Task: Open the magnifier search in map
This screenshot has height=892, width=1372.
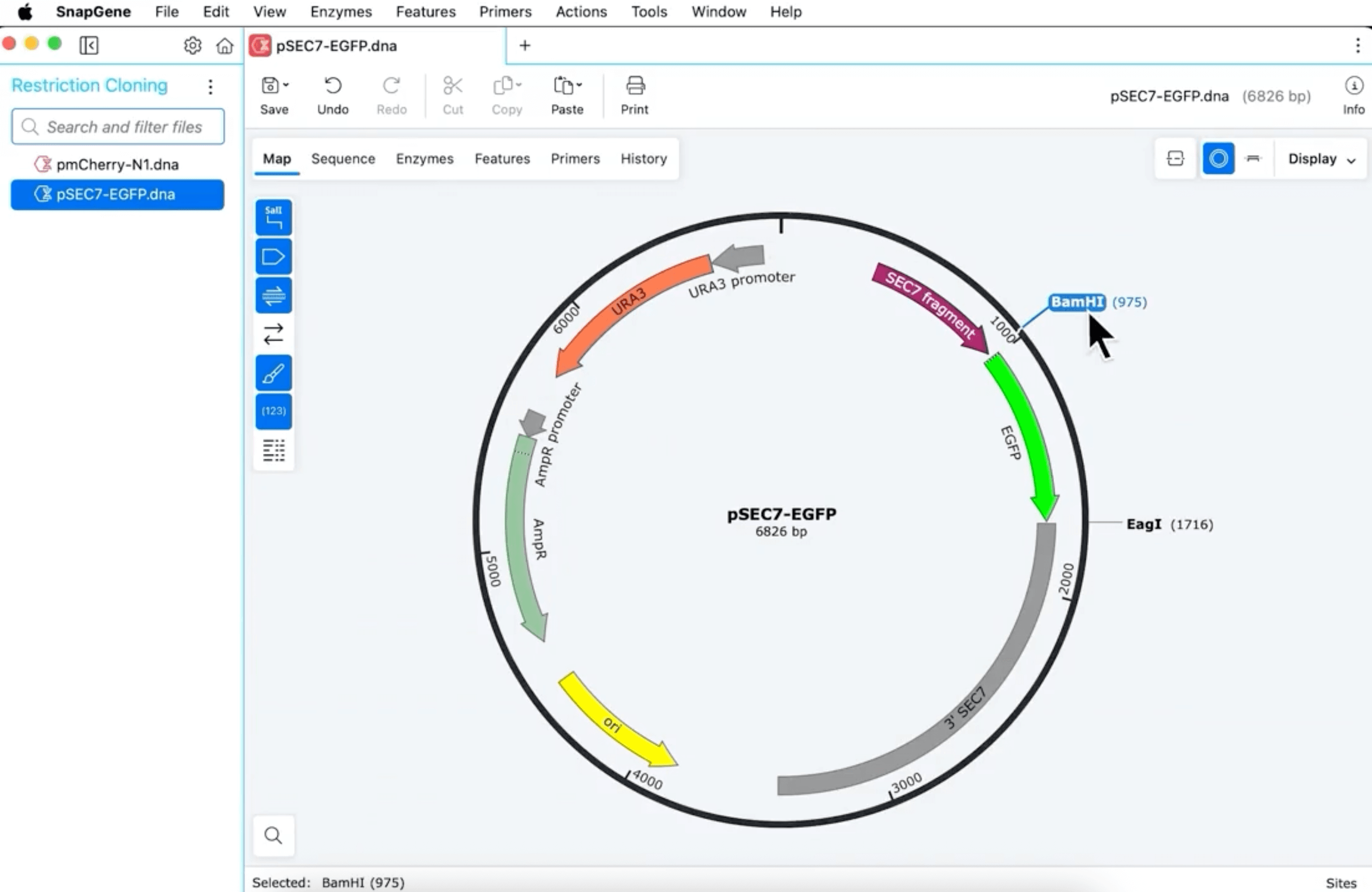Action: pyautogui.click(x=273, y=835)
